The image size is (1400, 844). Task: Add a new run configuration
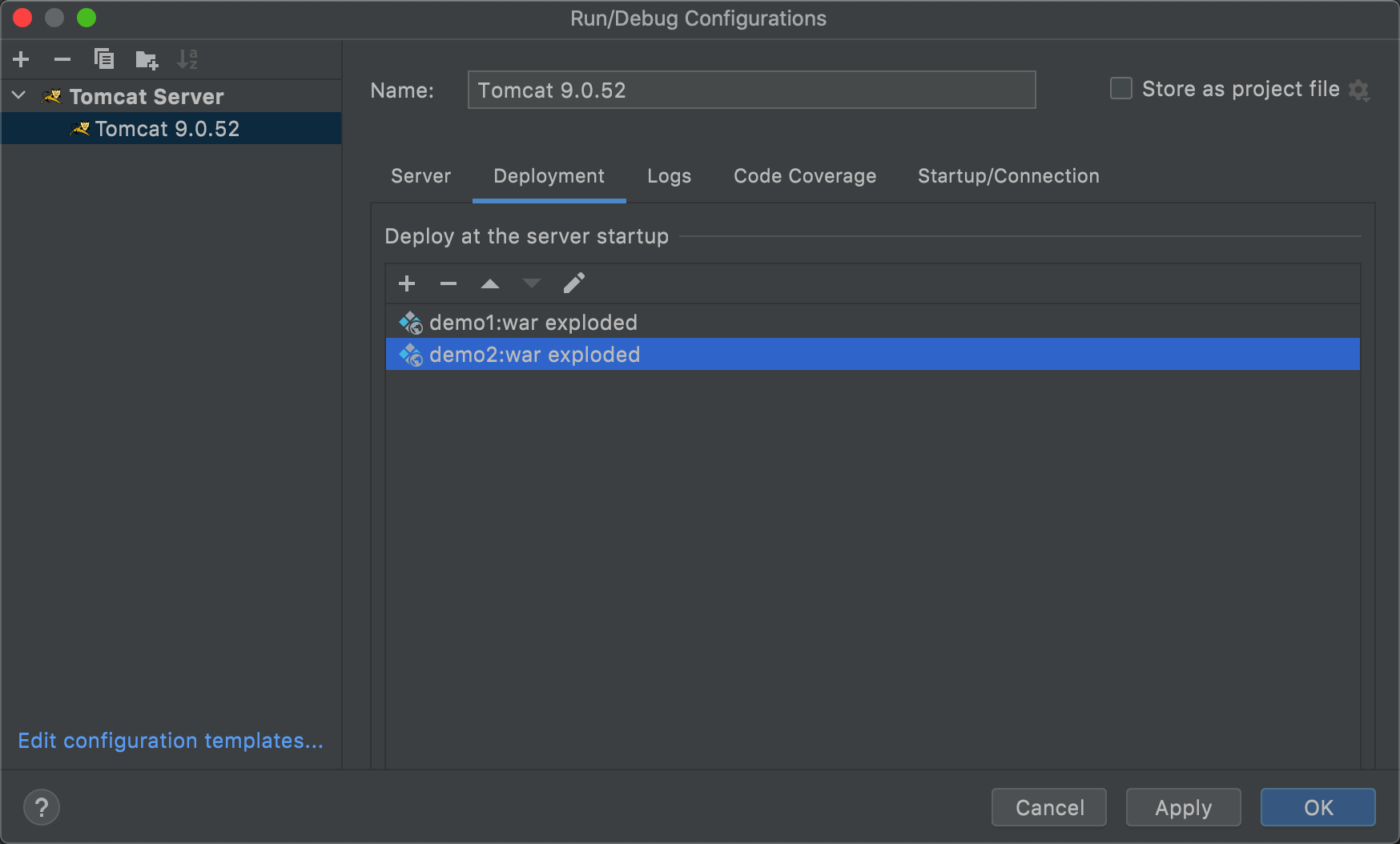click(x=22, y=59)
